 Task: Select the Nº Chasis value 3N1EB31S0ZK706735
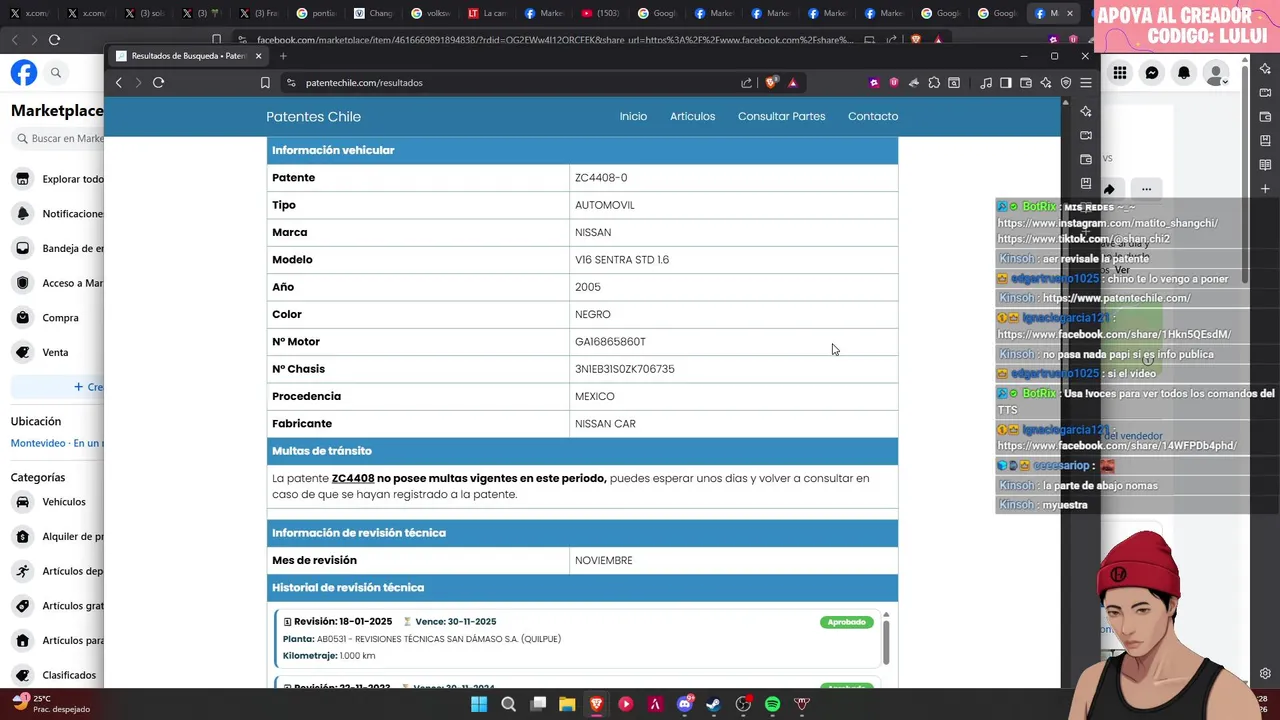point(625,369)
